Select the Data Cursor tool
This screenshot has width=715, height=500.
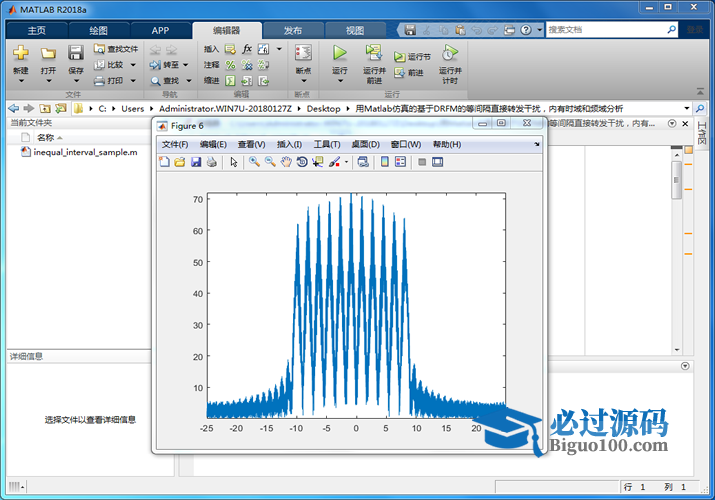(317, 162)
